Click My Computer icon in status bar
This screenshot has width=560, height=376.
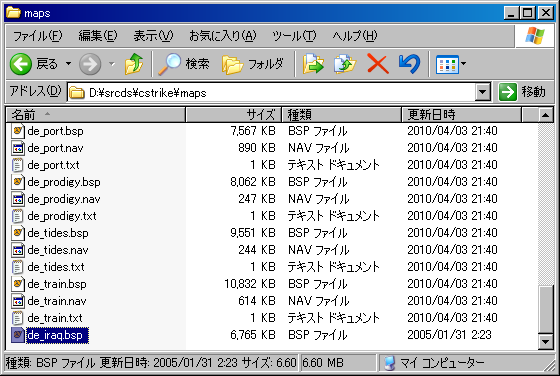390,363
